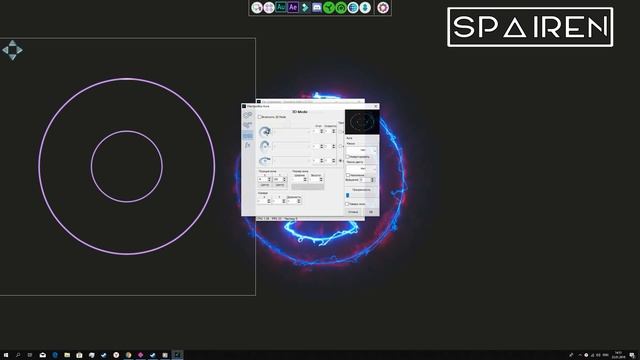Image resolution: width=640 pixels, height=360 pixels.
Task: Select the third-row radio button in 3D Mode
Action: pos(340,161)
